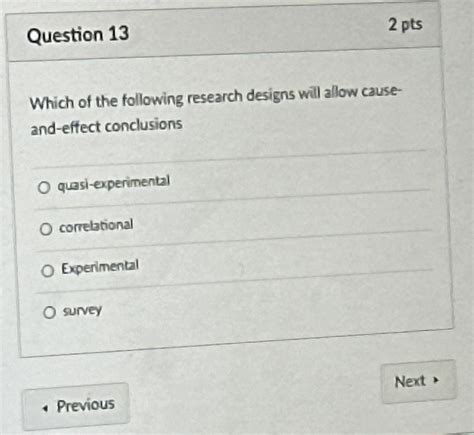Click the "Which of the following research designs" text
The width and height of the screenshot is (474, 435).
(162, 99)
